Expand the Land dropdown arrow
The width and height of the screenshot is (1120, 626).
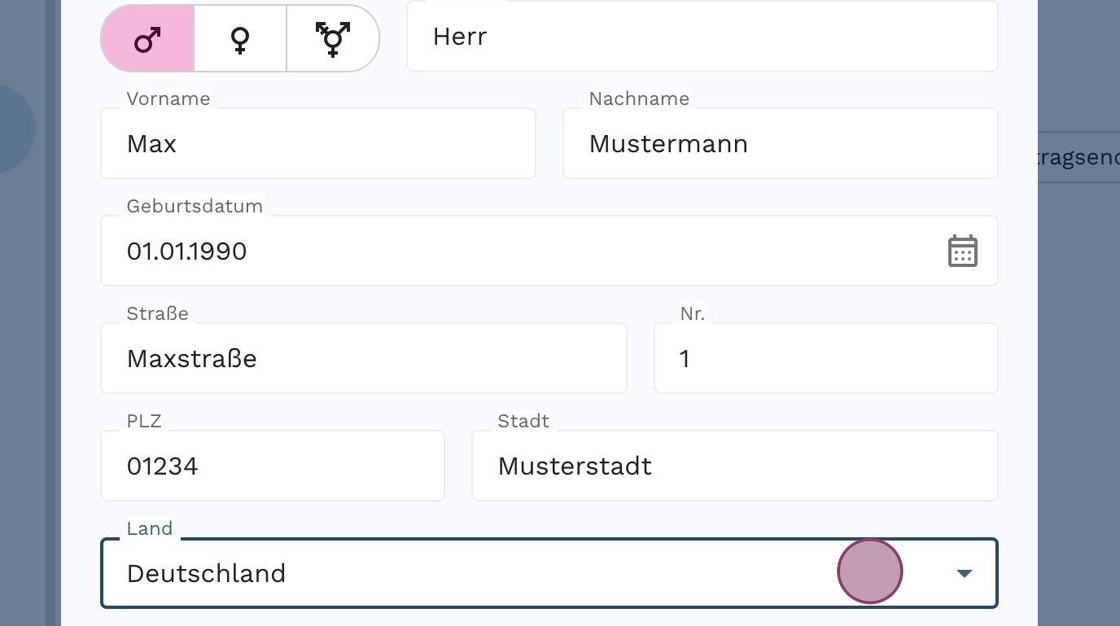point(964,573)
